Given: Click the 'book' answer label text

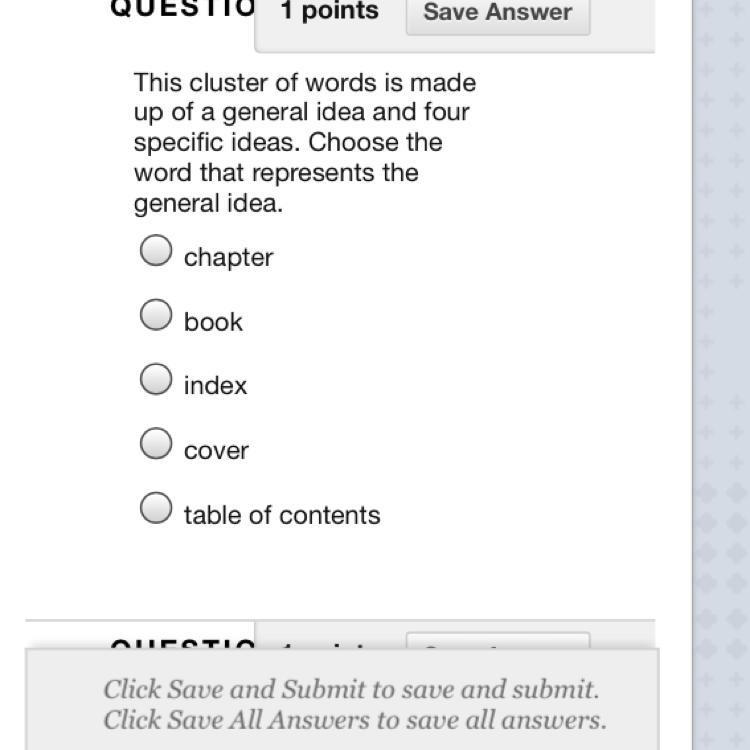Looking at the screenshot, I should [213, 322].
